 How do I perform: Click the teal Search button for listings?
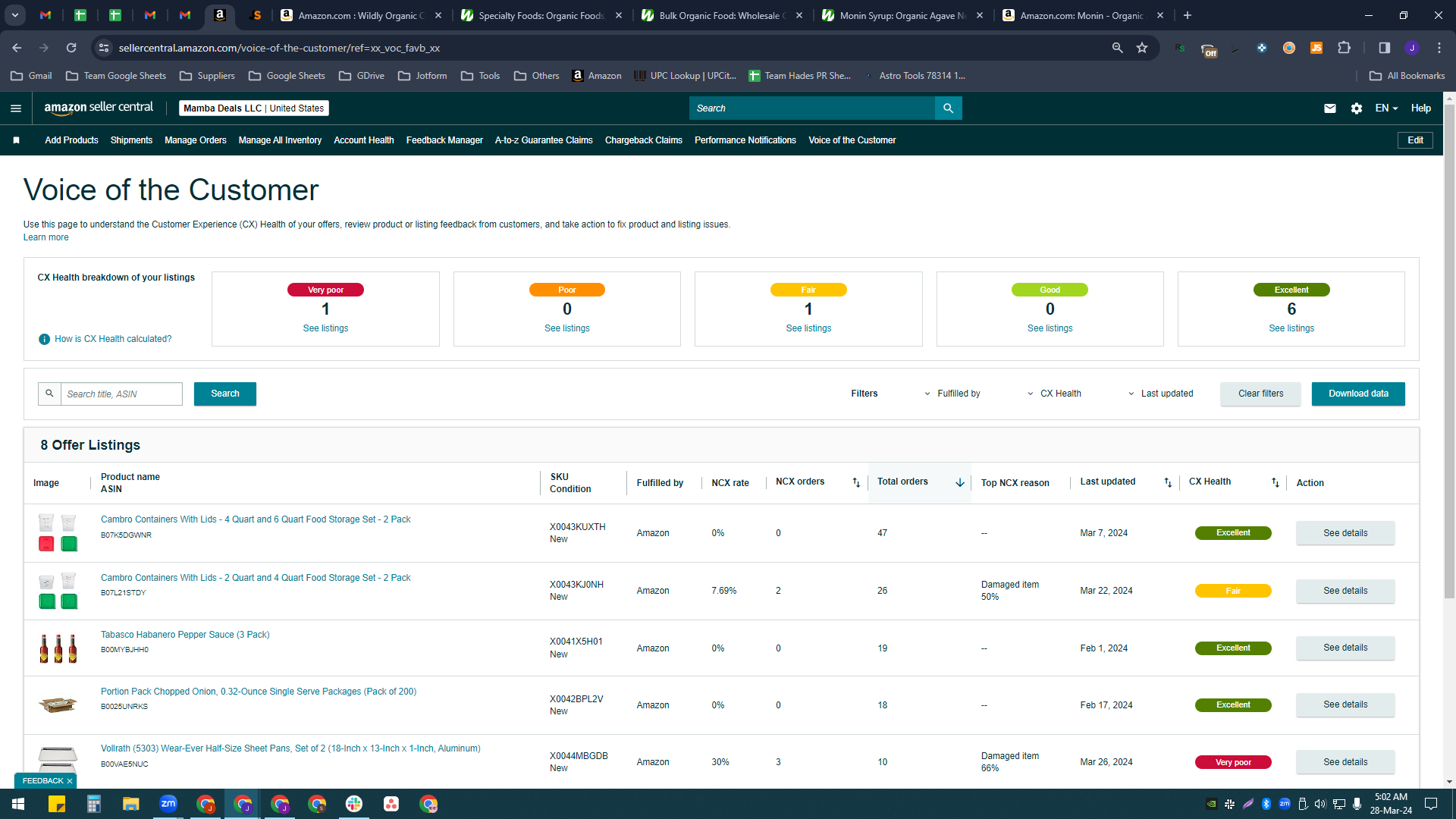(225, 394)
